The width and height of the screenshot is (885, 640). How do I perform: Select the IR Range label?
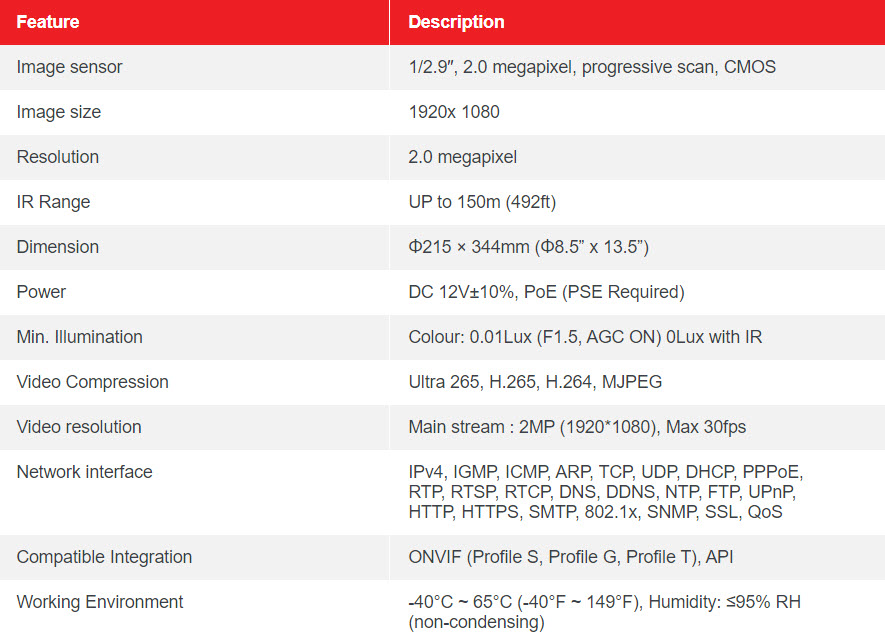pyautogui.click(x=53, y=202)
